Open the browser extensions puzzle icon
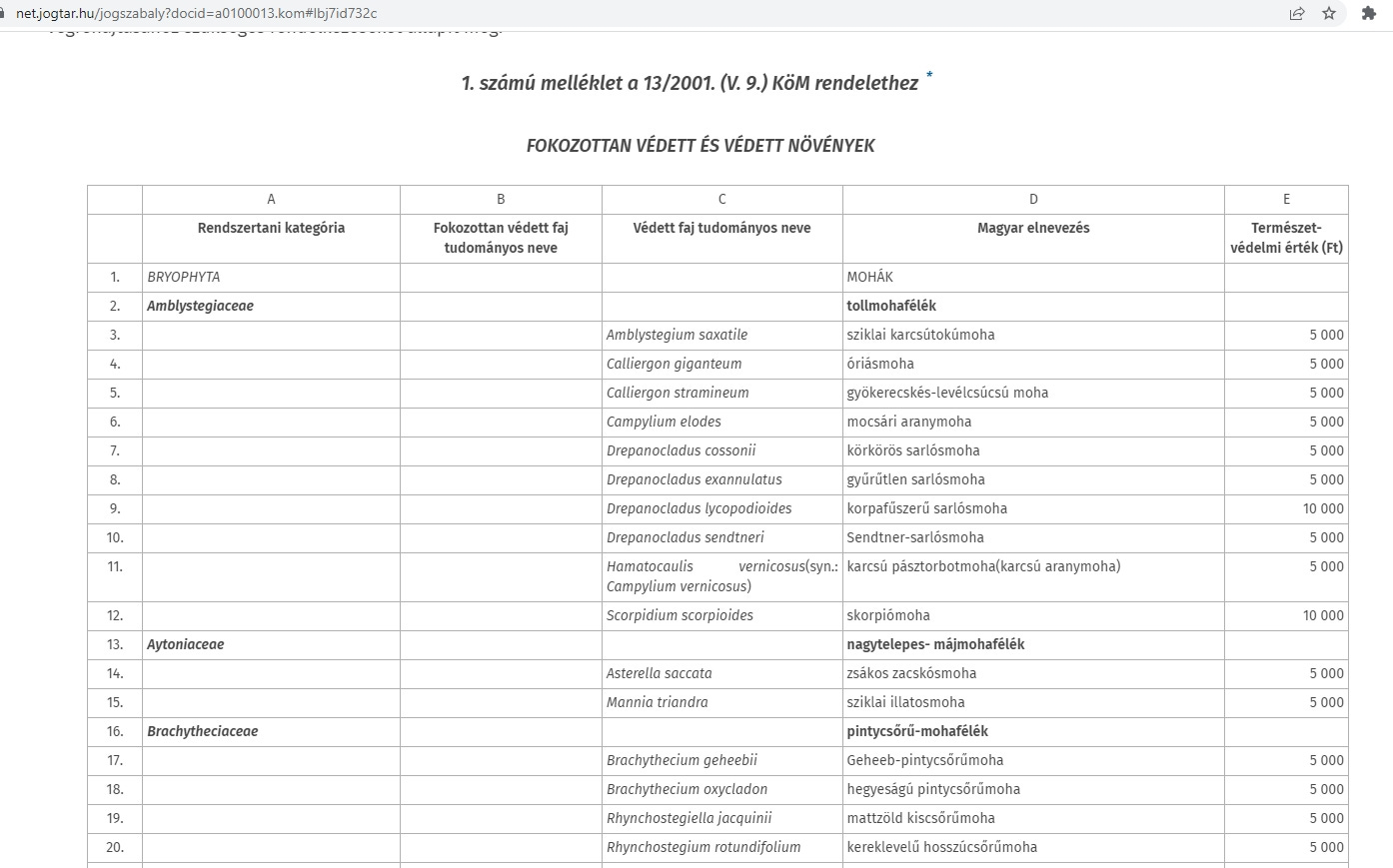The height and width of the screenshot is (868, 1393). click(1369, 13)
